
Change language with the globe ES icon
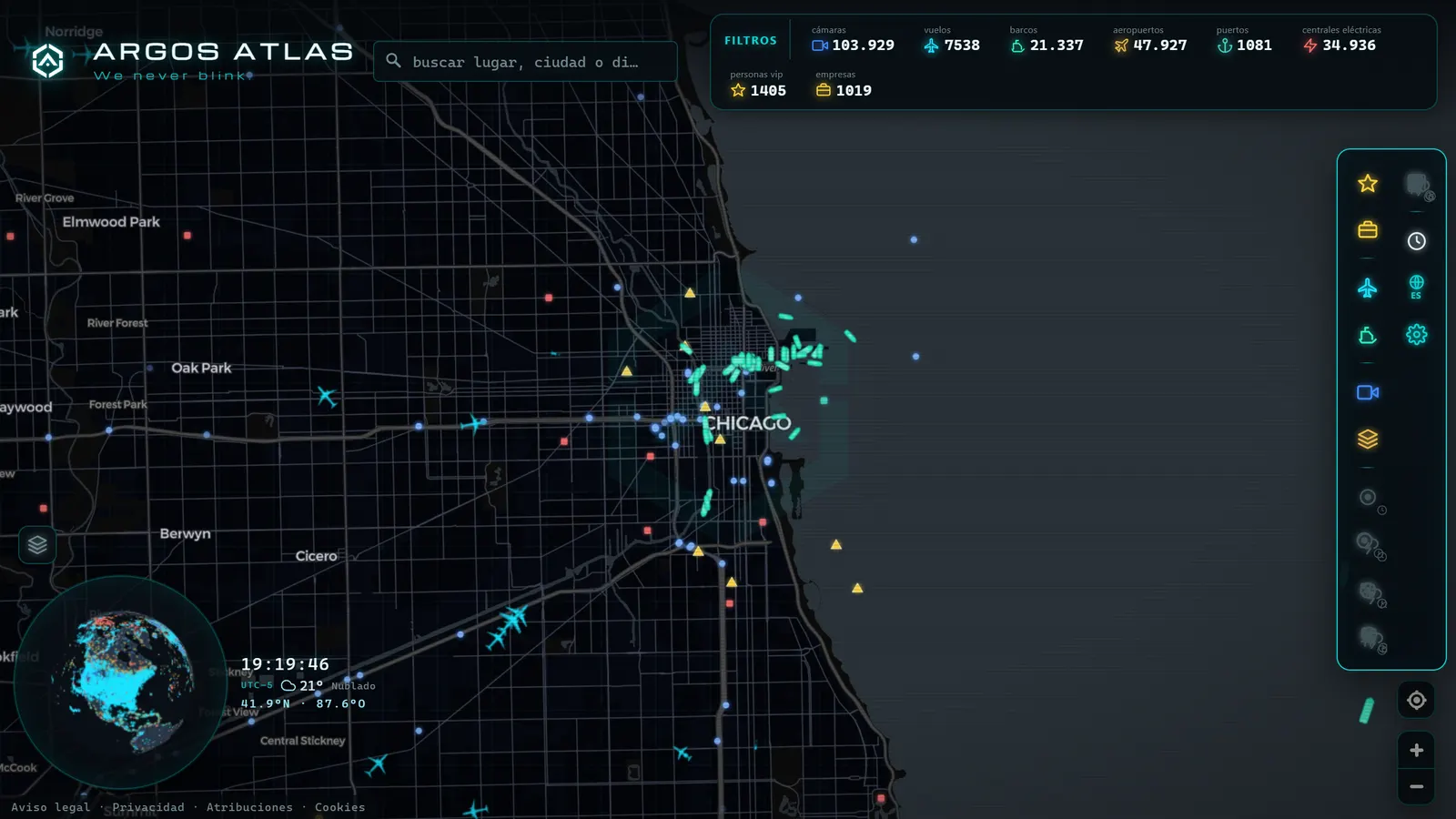pos(1416,287)
